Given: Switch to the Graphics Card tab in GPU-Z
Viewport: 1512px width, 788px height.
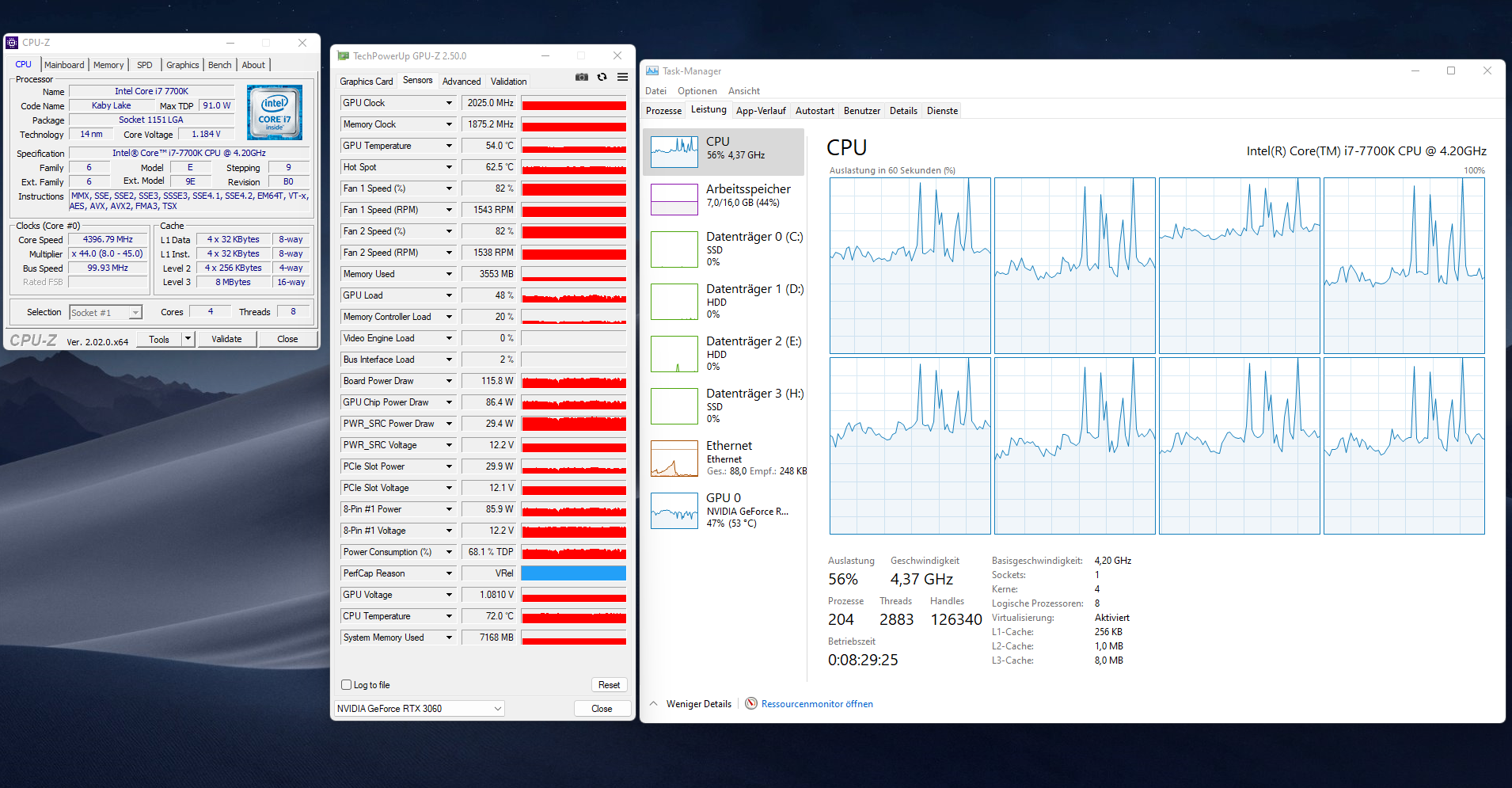Looking at the screenshot, I should (x=367, y=82).
